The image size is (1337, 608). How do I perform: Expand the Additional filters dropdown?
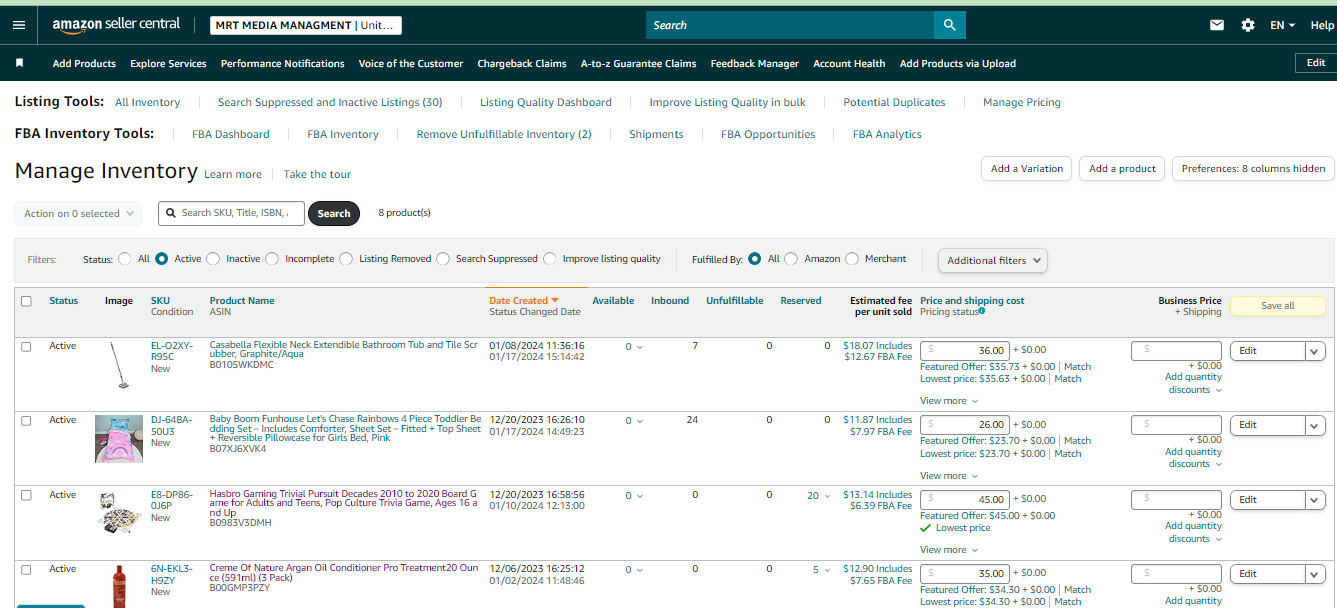(993, 260)
